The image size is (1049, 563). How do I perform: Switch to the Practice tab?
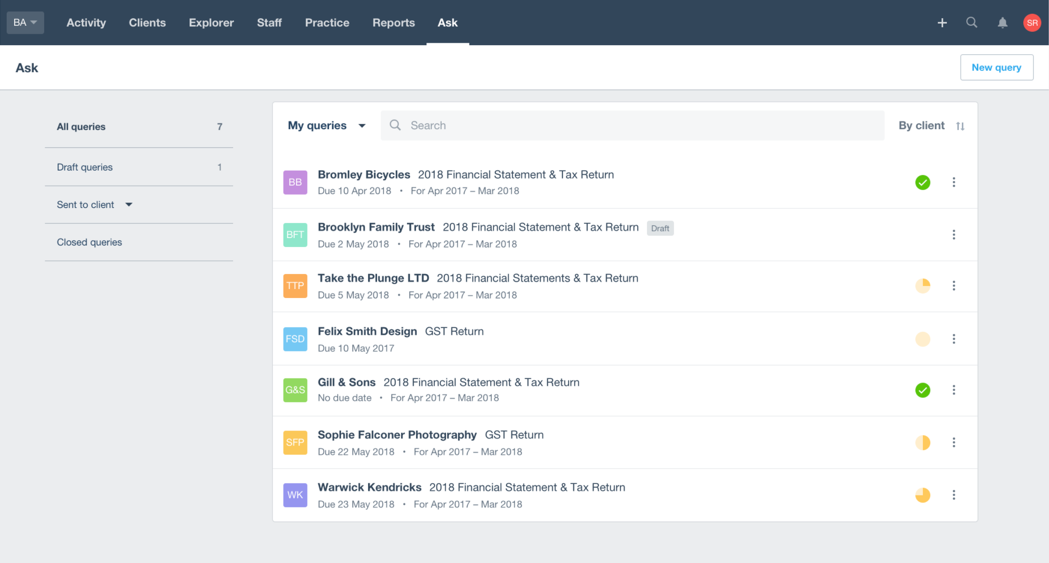click(327, 23)
